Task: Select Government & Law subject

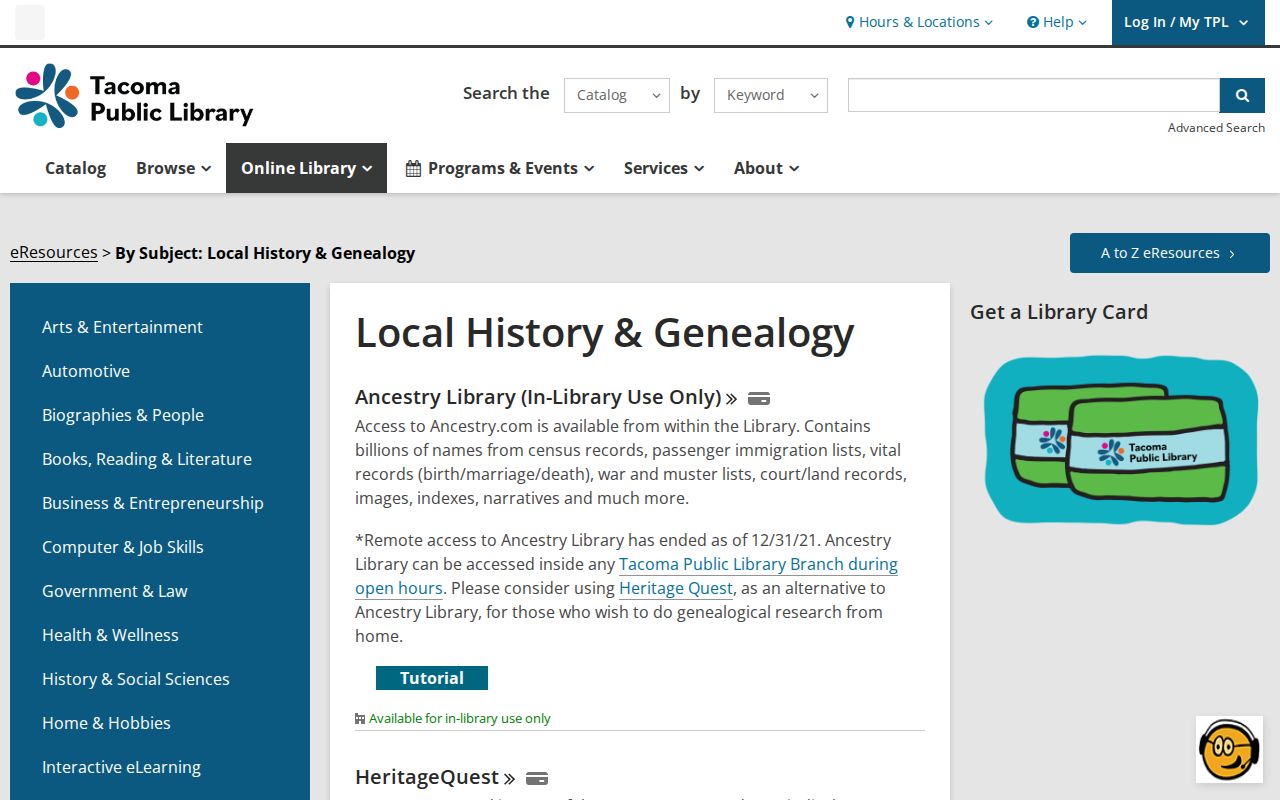Action: tap(115, 591)
